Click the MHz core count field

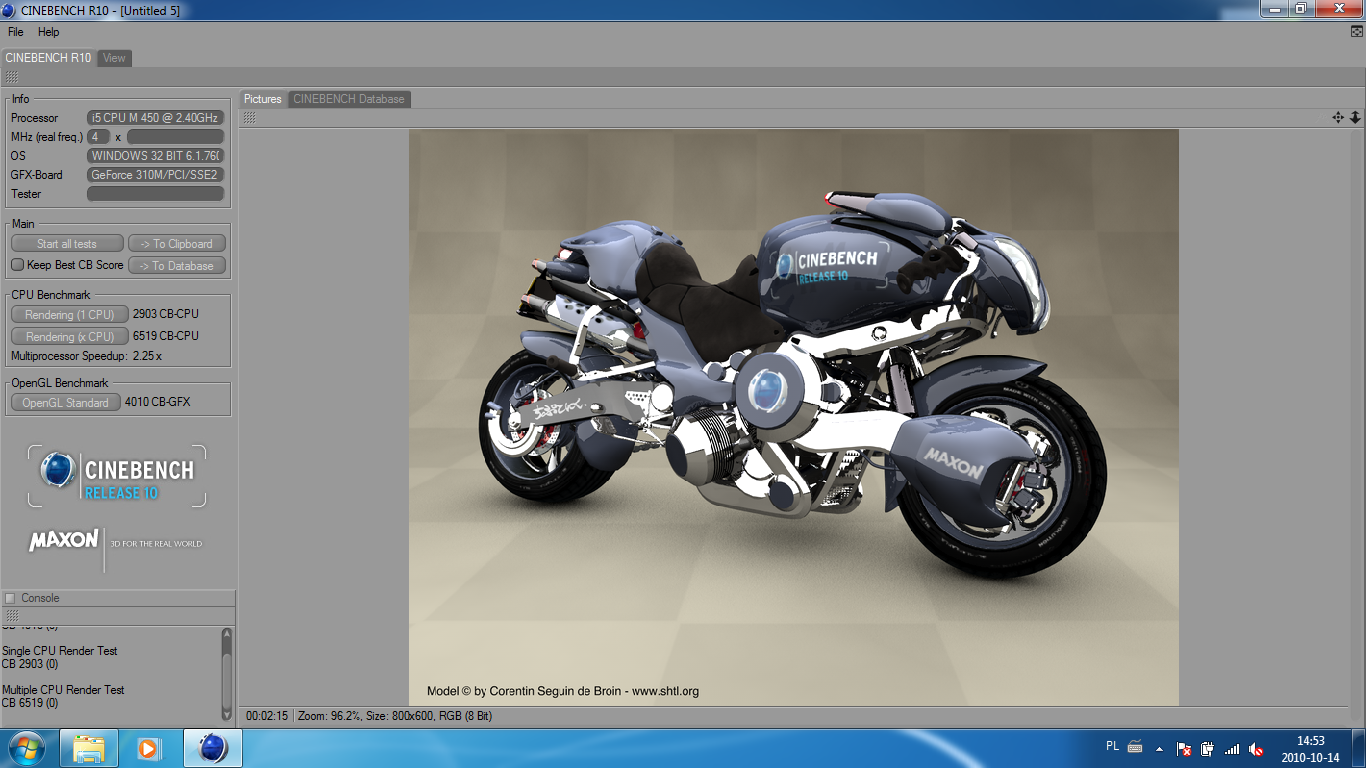pos(99,137)
